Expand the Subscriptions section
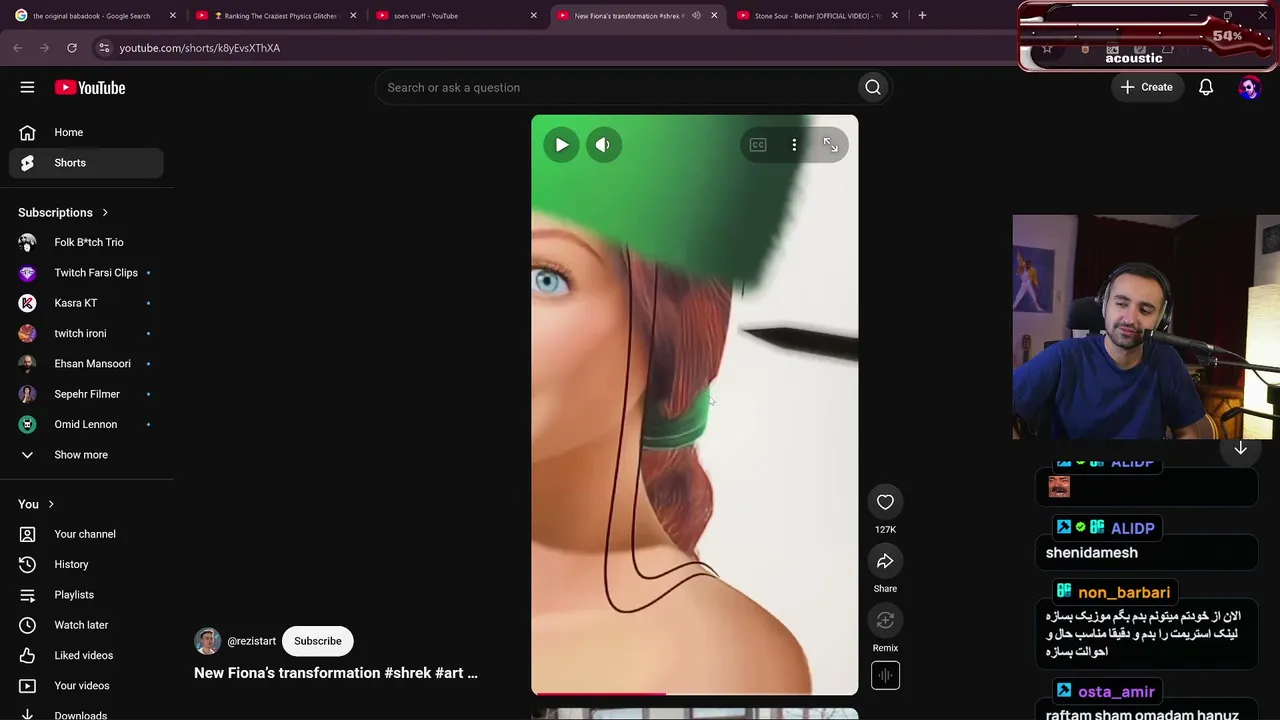Viewport: 1280px width, 720px height. click(x=63, y=212)
